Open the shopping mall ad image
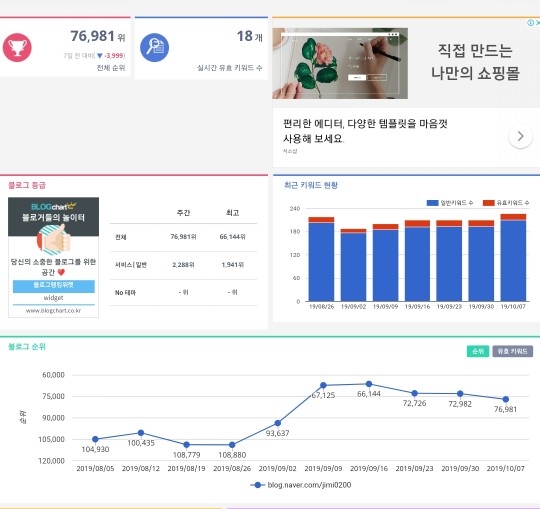The height and width of the screenshot is (509, 540). point(340,63)
